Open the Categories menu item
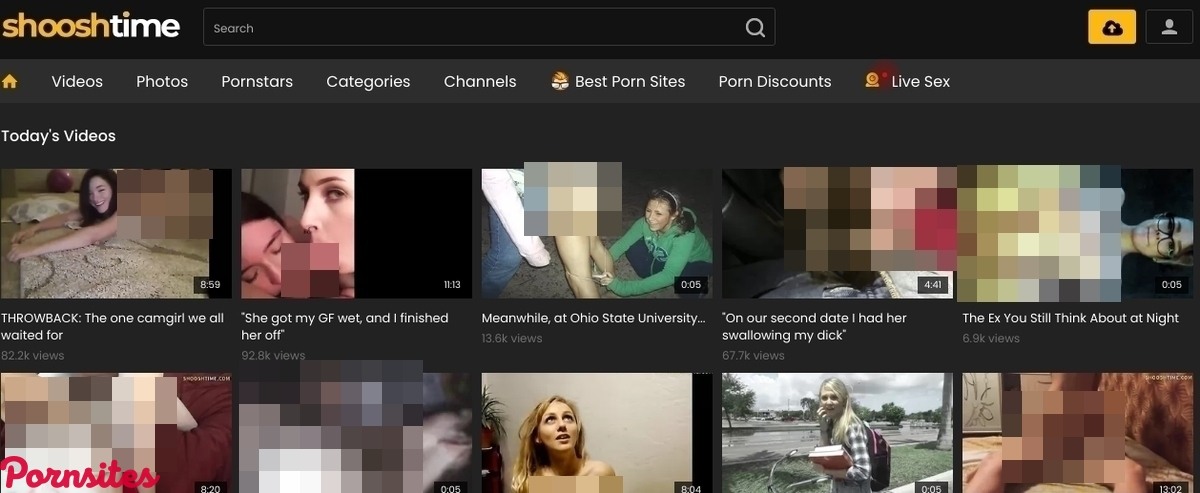Viewport: 1200px width, 493px height. tap(368, 82)
